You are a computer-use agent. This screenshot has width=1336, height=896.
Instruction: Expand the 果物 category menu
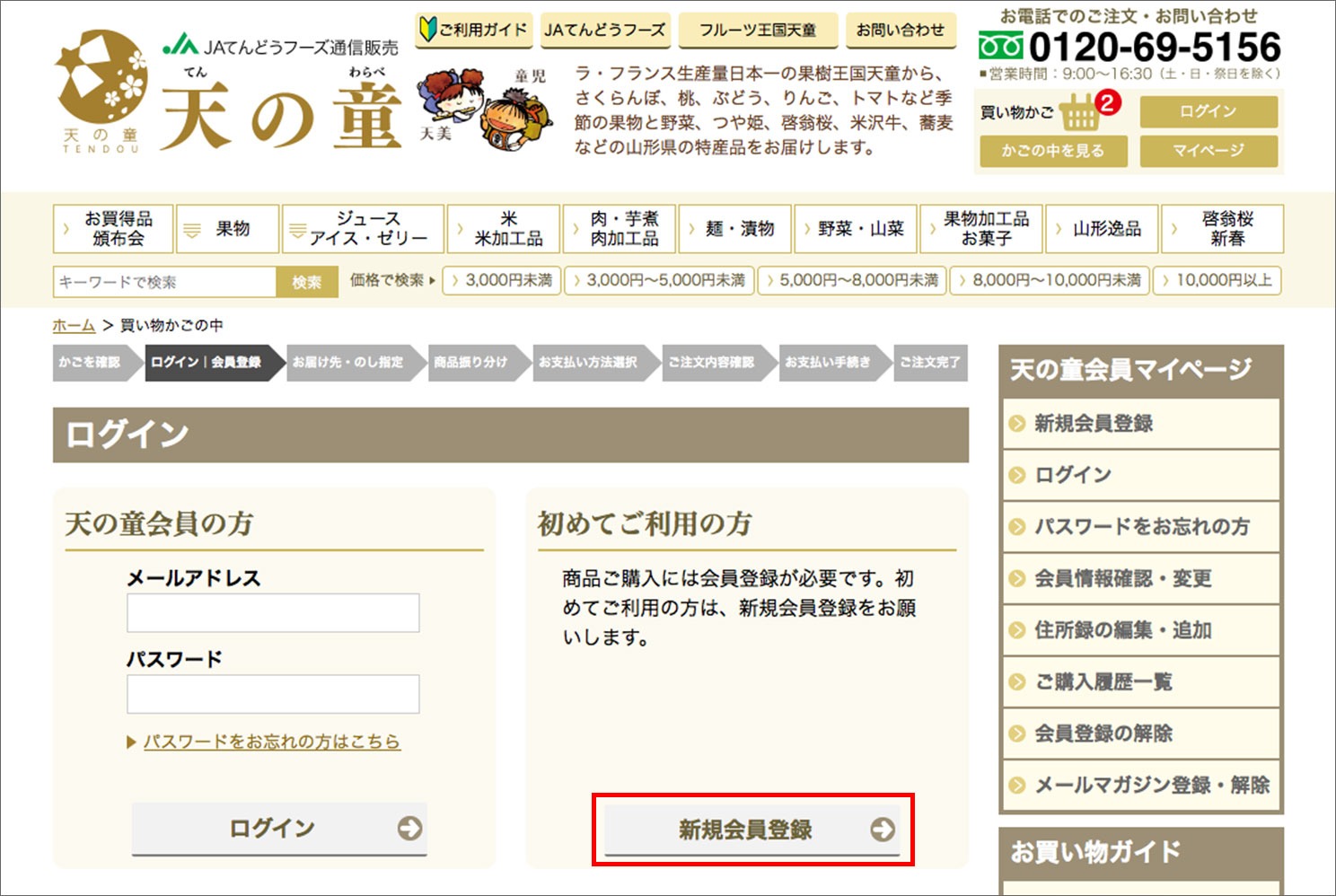click(x=227, y=229)
